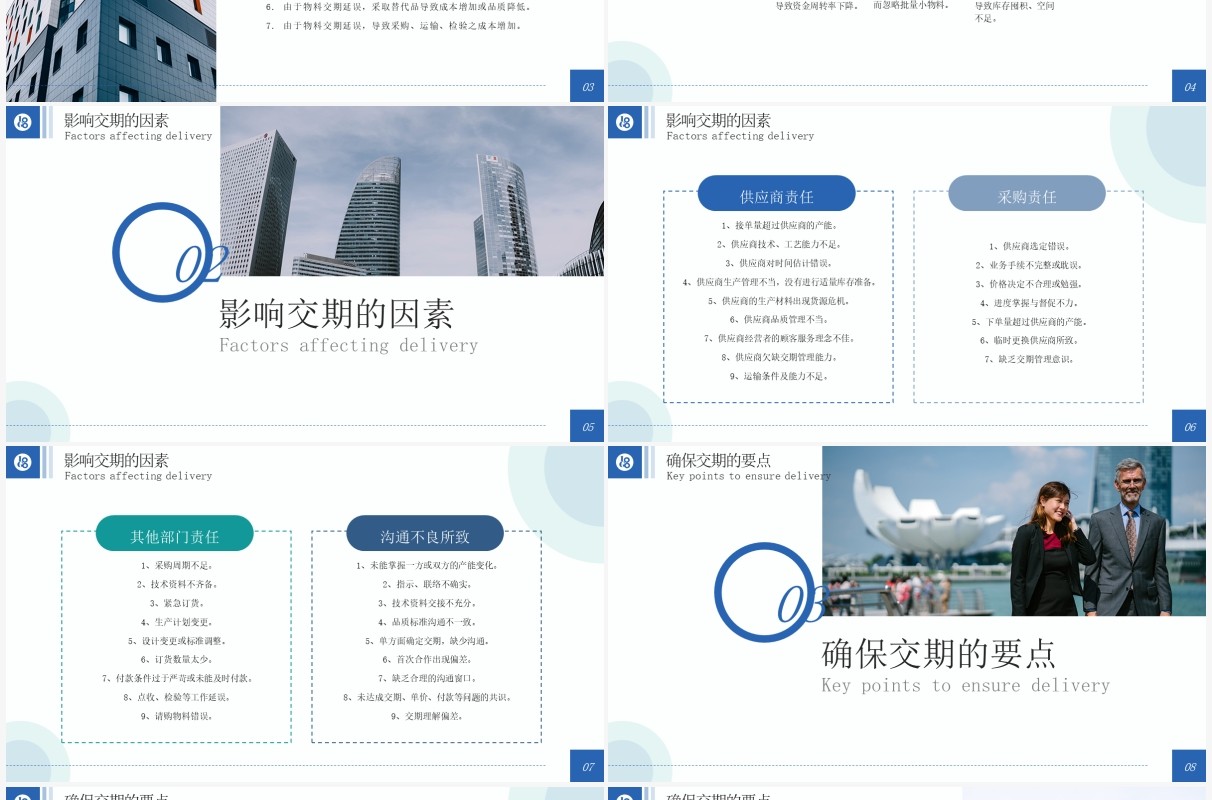Click slide 03 line '7. 由于物料交期延误'

[394, 25]
